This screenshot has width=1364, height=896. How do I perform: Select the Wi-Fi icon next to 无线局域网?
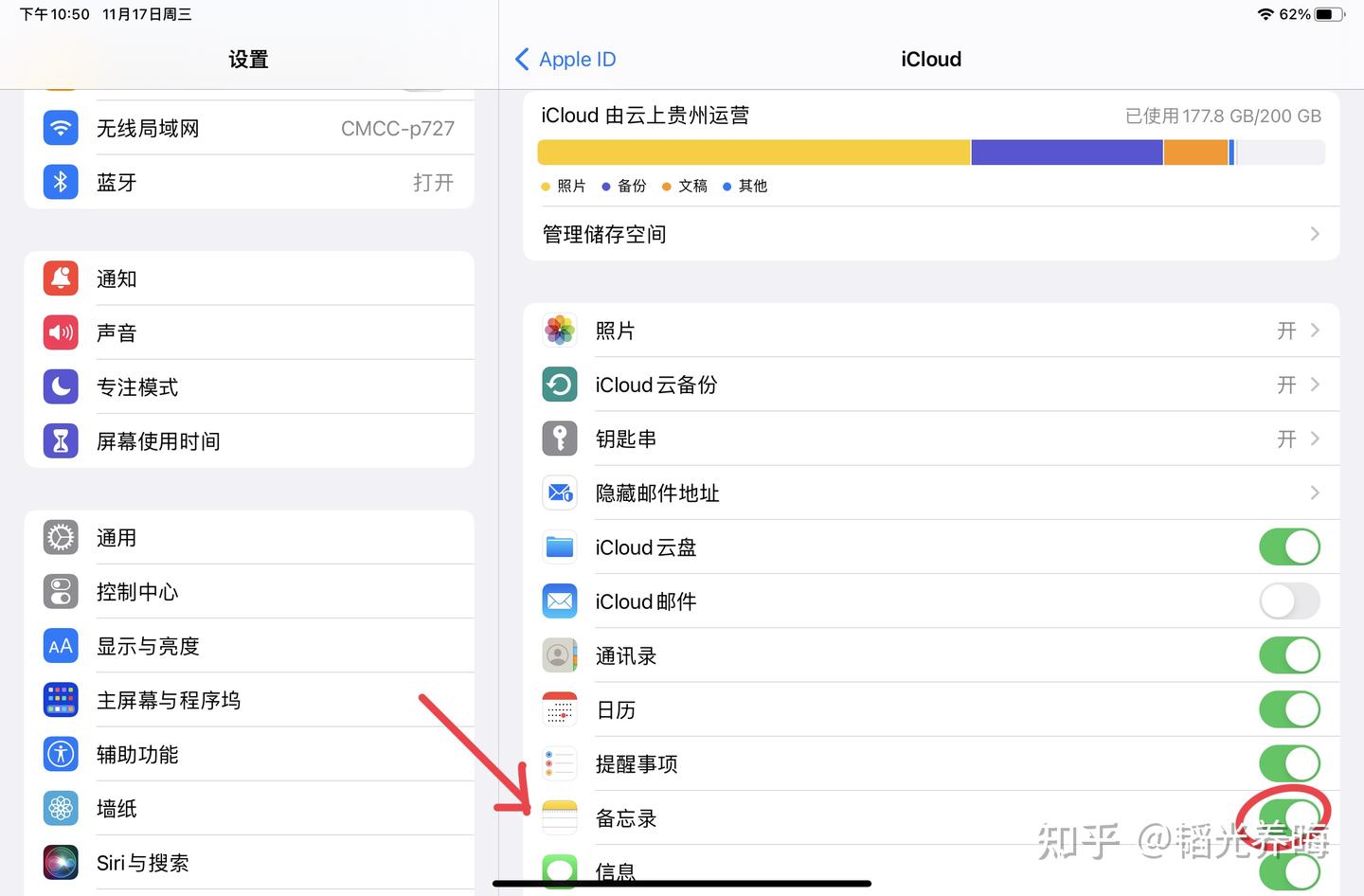pyautogui.click(x=60, y=128)
